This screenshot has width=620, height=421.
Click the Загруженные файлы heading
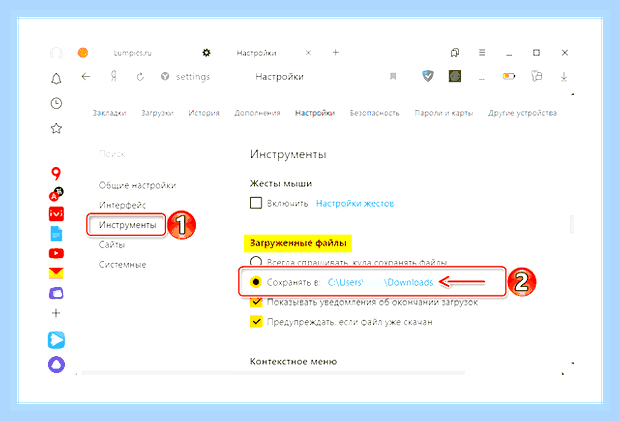(298, 243)
